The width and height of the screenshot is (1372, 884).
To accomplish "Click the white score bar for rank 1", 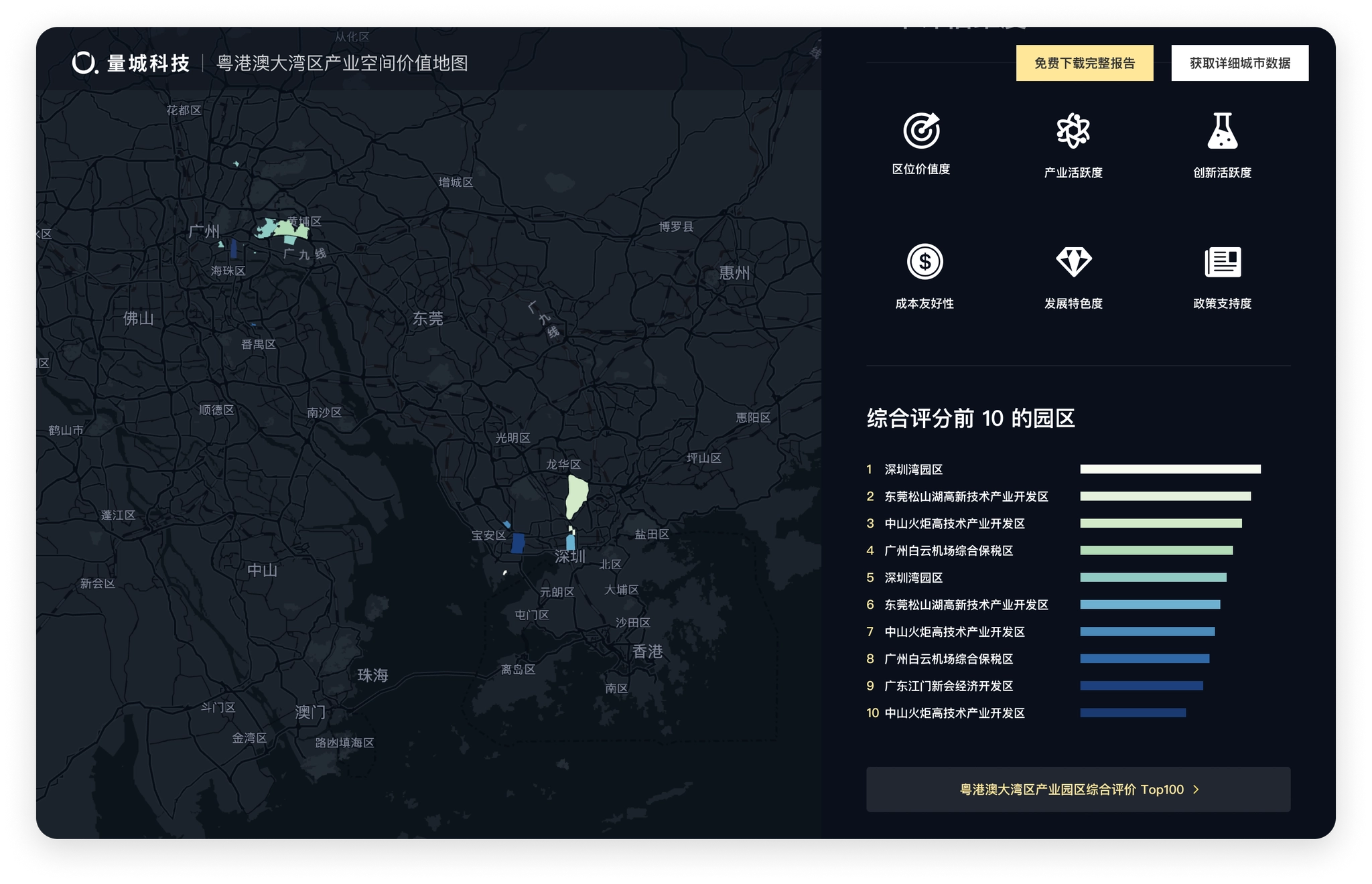I will [x=1170, y=469].
